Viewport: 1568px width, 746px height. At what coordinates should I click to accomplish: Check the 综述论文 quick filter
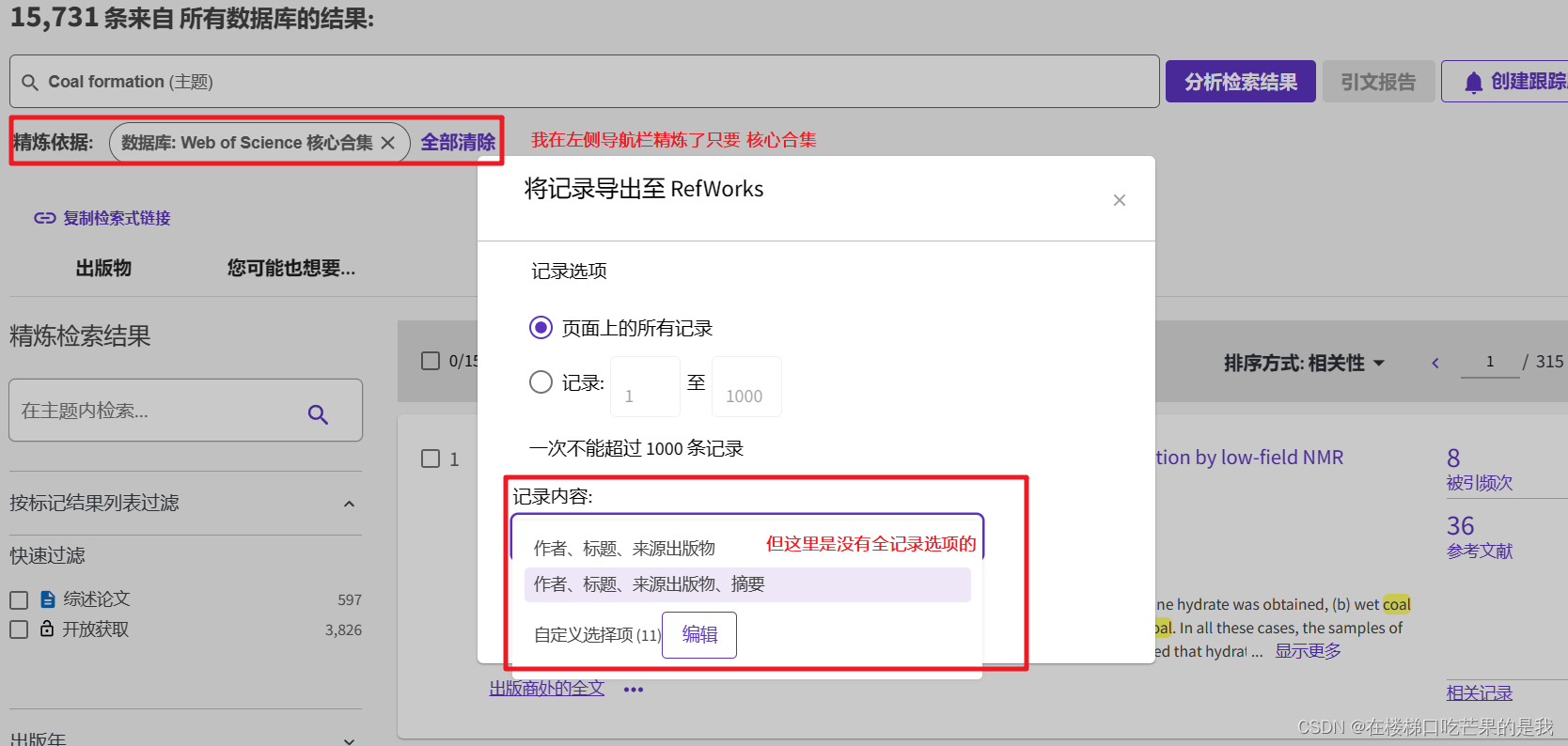19,599
